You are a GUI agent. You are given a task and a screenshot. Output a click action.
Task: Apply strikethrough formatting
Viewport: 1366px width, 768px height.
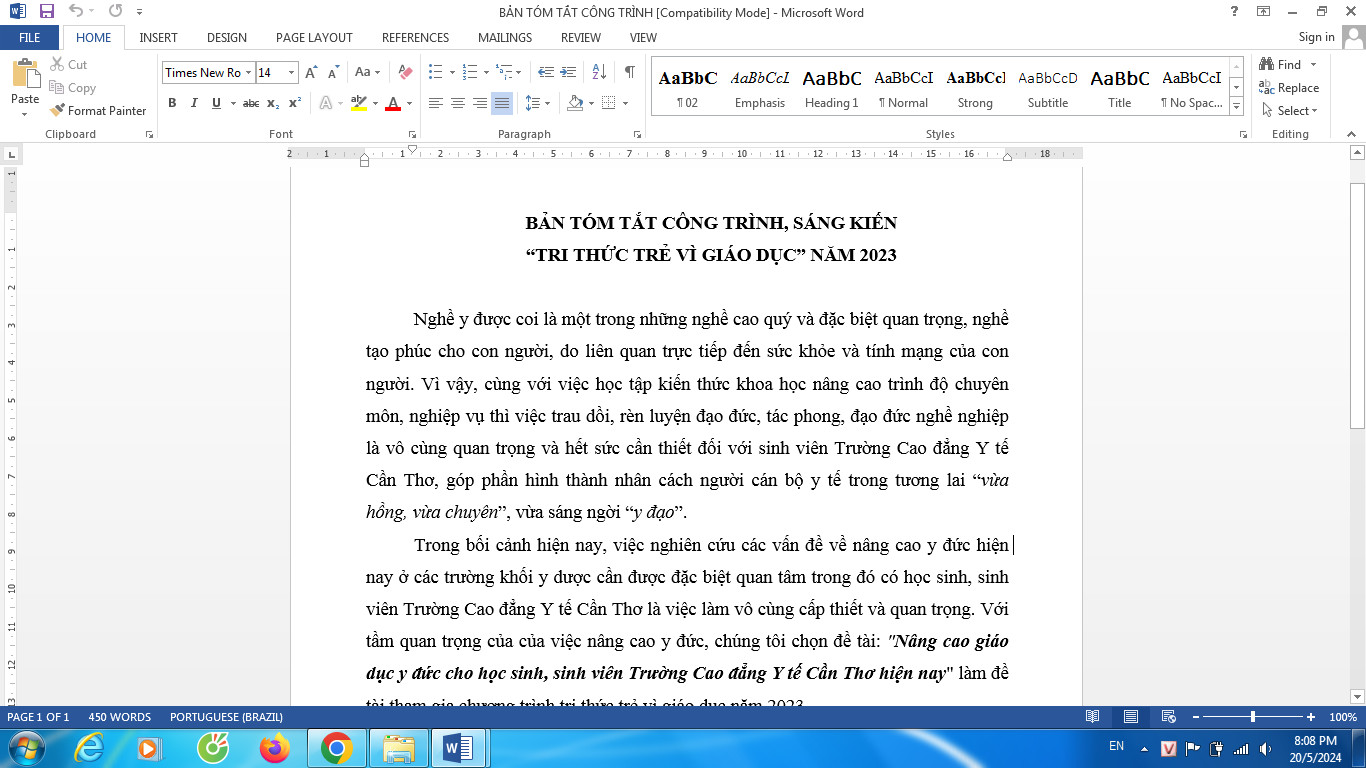tap(251, 103)
